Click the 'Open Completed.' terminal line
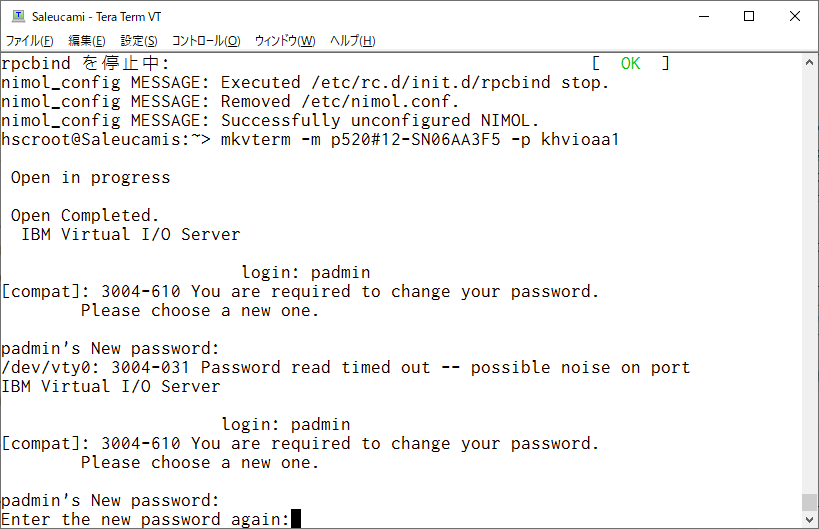 click(85, 216)
